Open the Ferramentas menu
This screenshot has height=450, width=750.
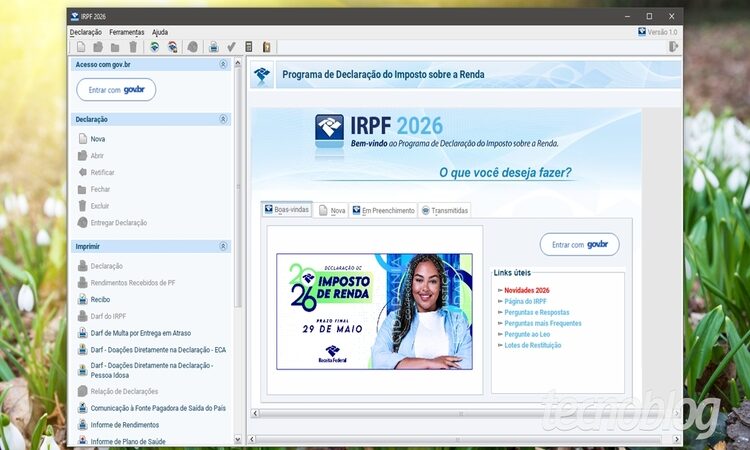point(126,32)
